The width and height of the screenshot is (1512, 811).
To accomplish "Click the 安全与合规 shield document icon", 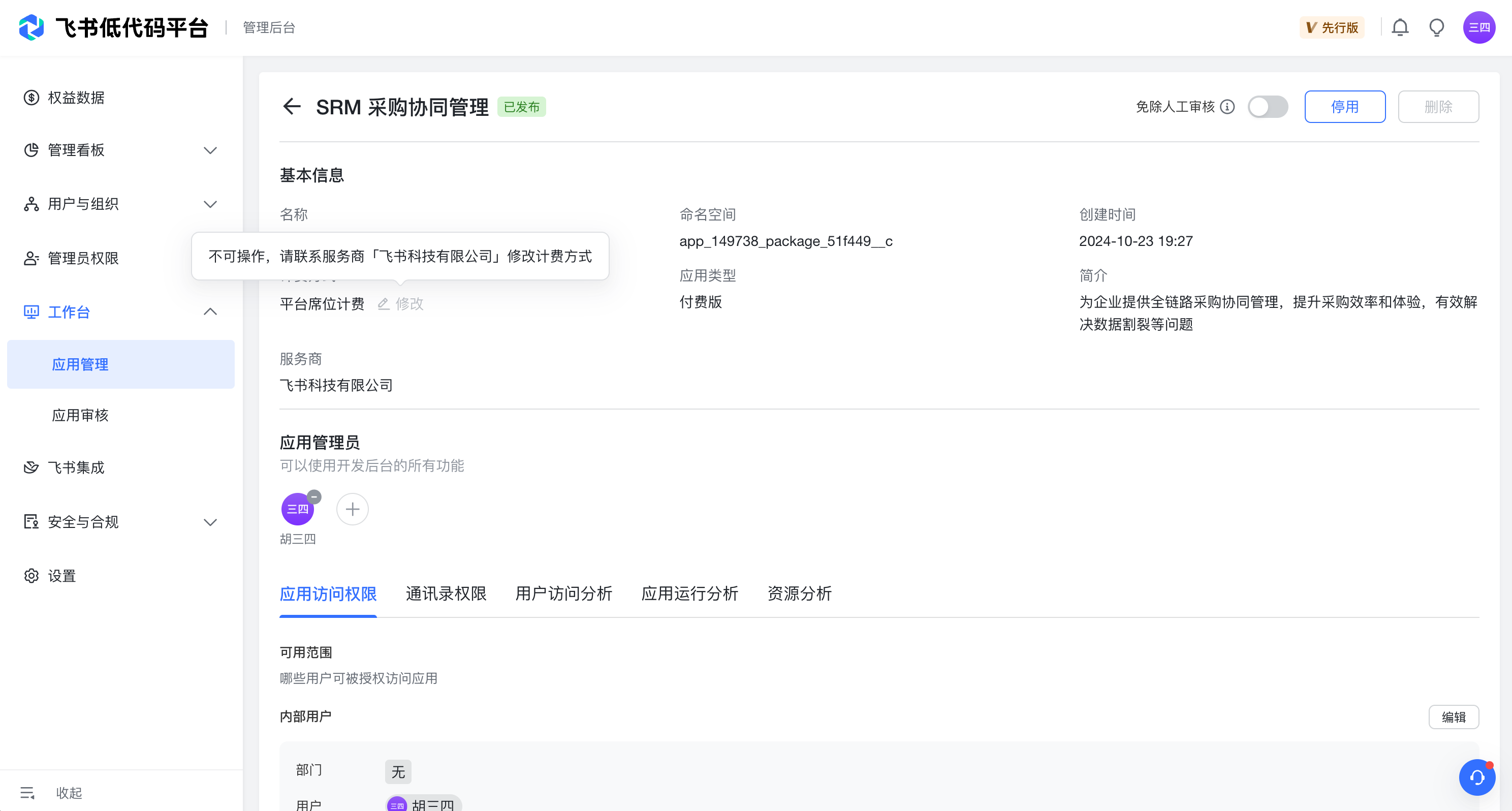I will [x=31, y=521].
